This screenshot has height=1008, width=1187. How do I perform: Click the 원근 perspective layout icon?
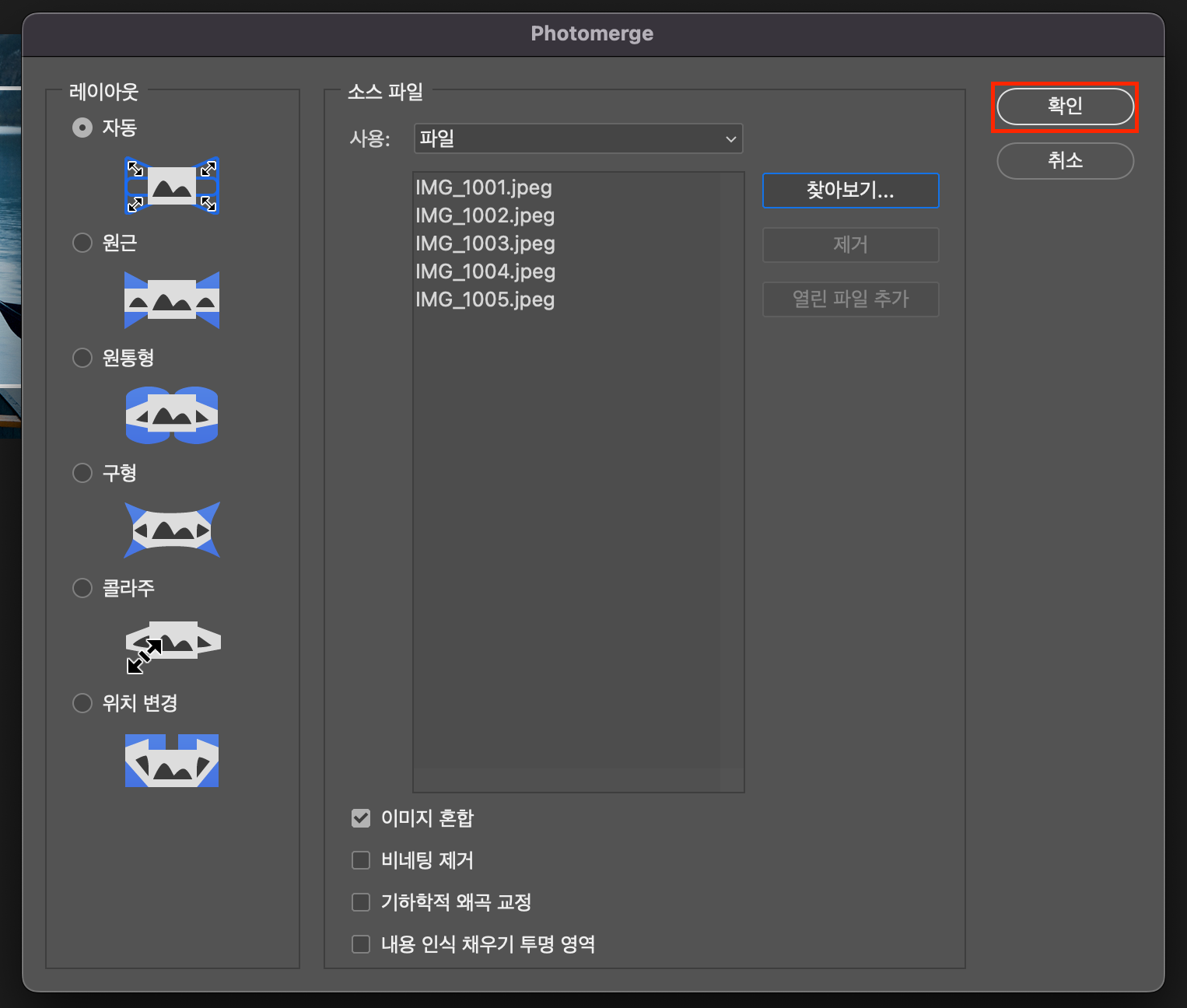click(172, 300)
